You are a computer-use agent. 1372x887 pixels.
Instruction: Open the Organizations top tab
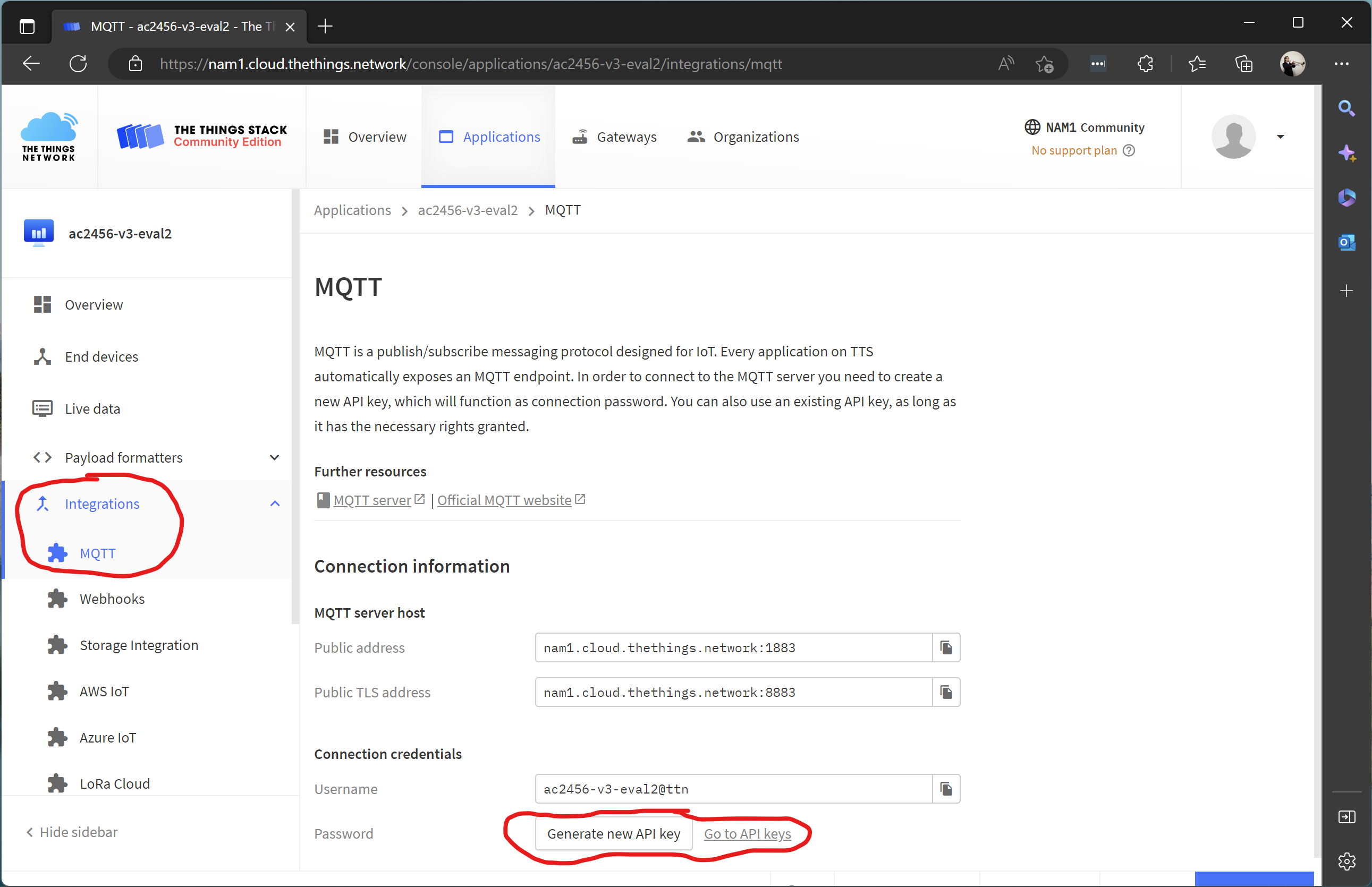(x=743, y=137)
